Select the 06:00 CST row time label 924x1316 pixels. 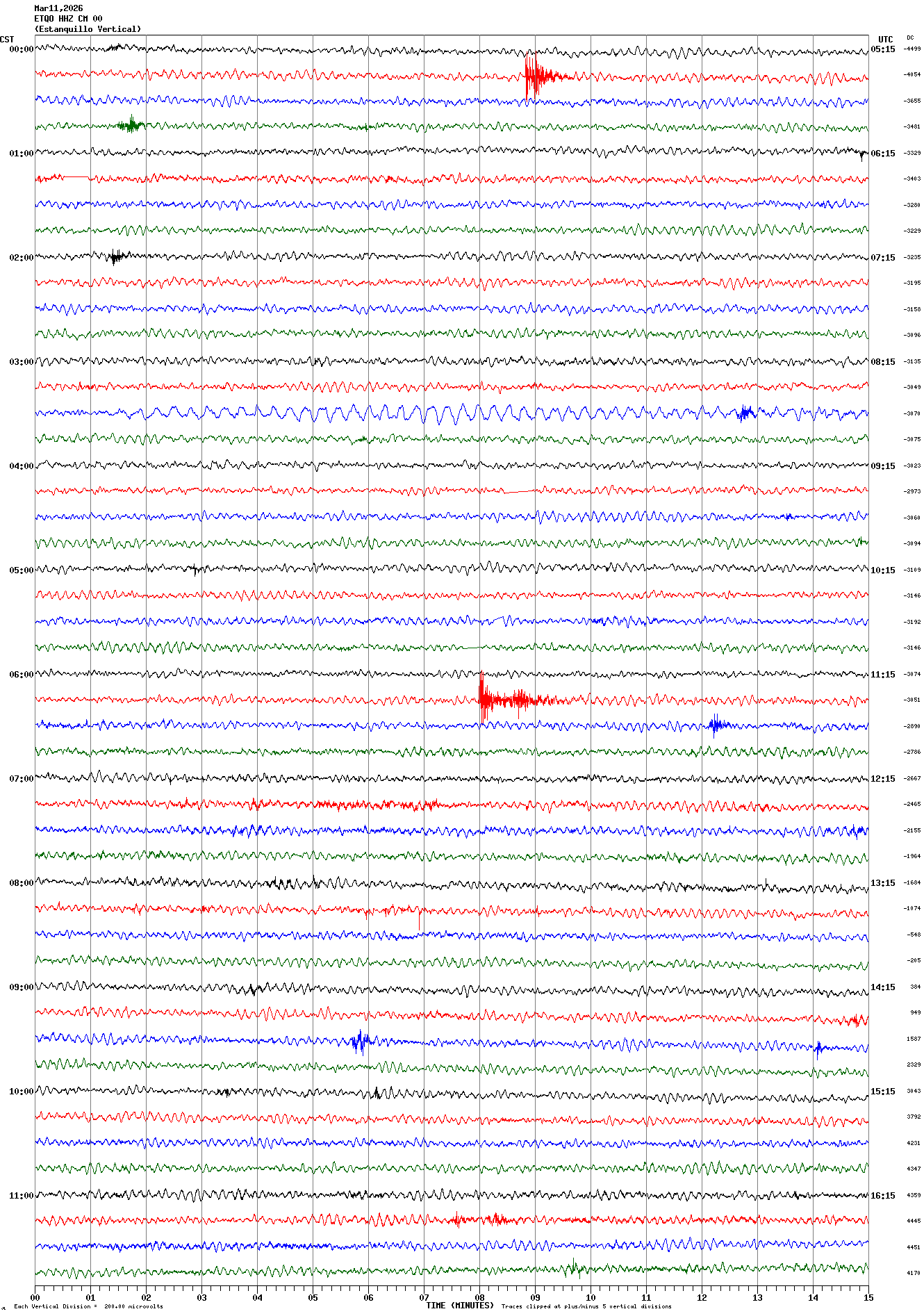coord(21,675)
